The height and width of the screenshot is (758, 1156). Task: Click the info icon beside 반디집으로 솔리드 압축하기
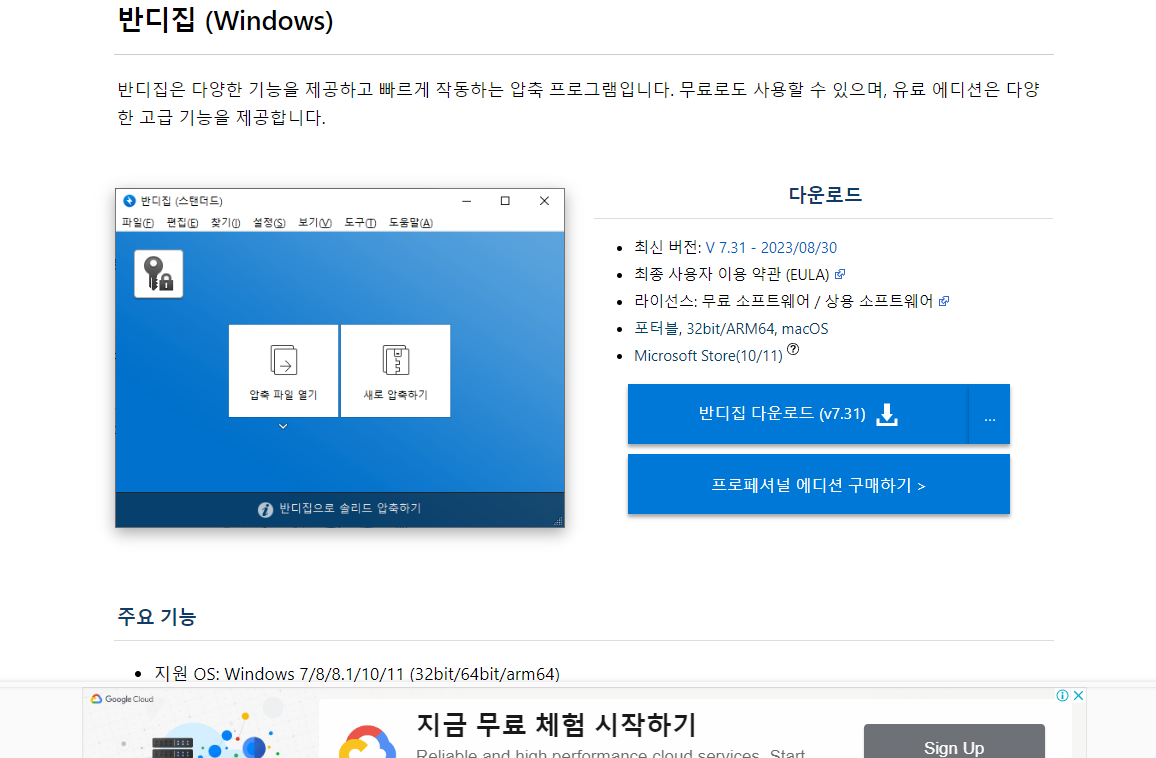click(265, 510)
